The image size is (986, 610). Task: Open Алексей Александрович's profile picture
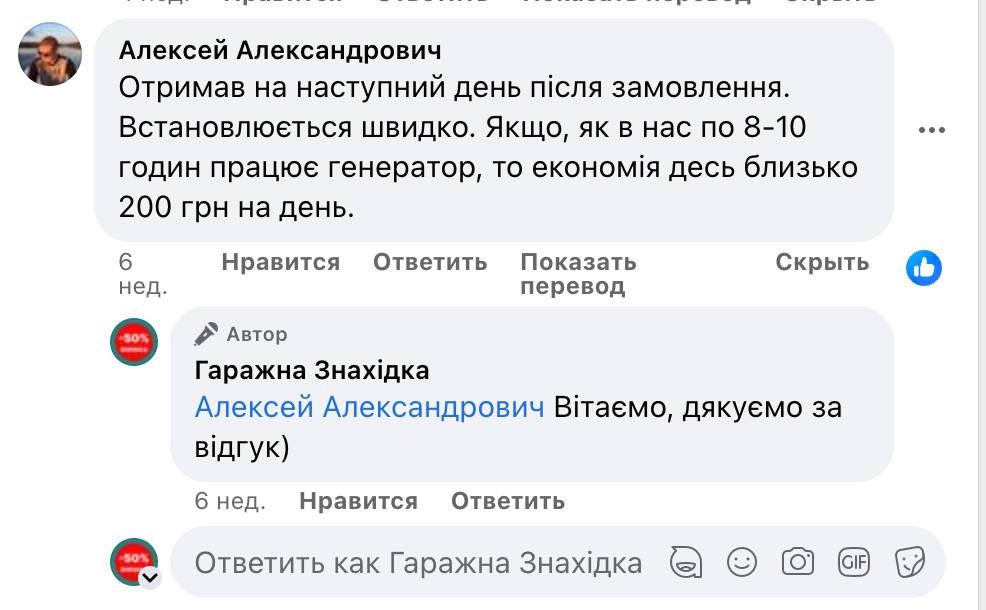tap(50, 54)
